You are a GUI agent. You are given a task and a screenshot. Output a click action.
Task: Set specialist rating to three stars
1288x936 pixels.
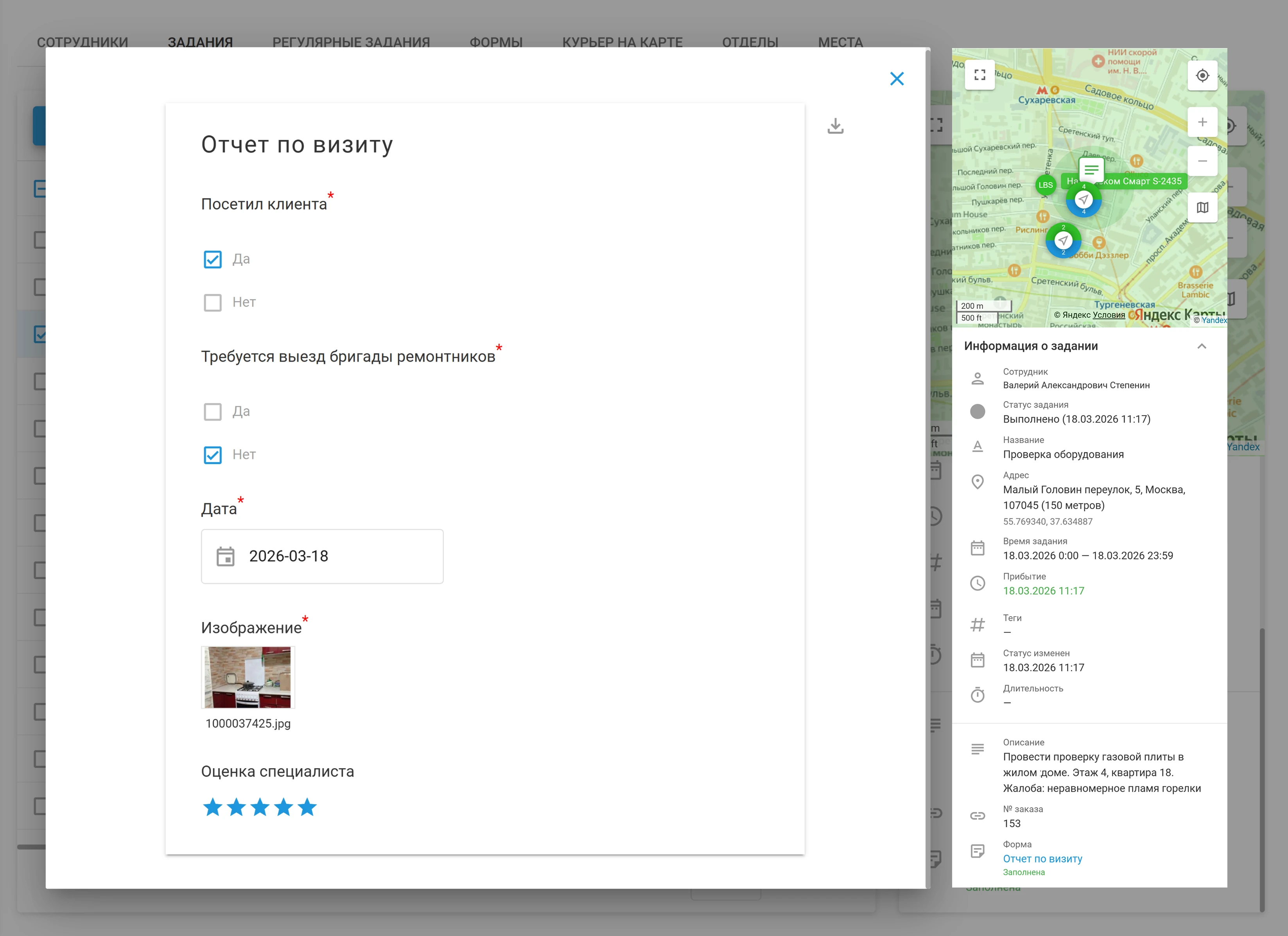click(260, 807)
